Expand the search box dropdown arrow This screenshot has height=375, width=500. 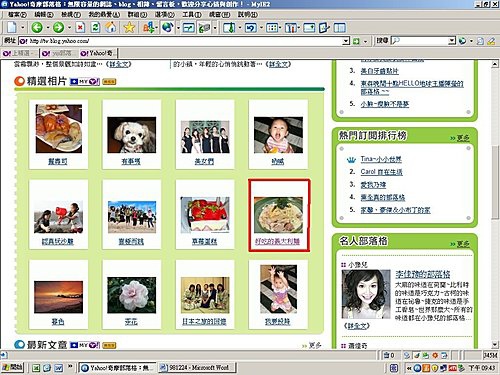pos(452,41)
